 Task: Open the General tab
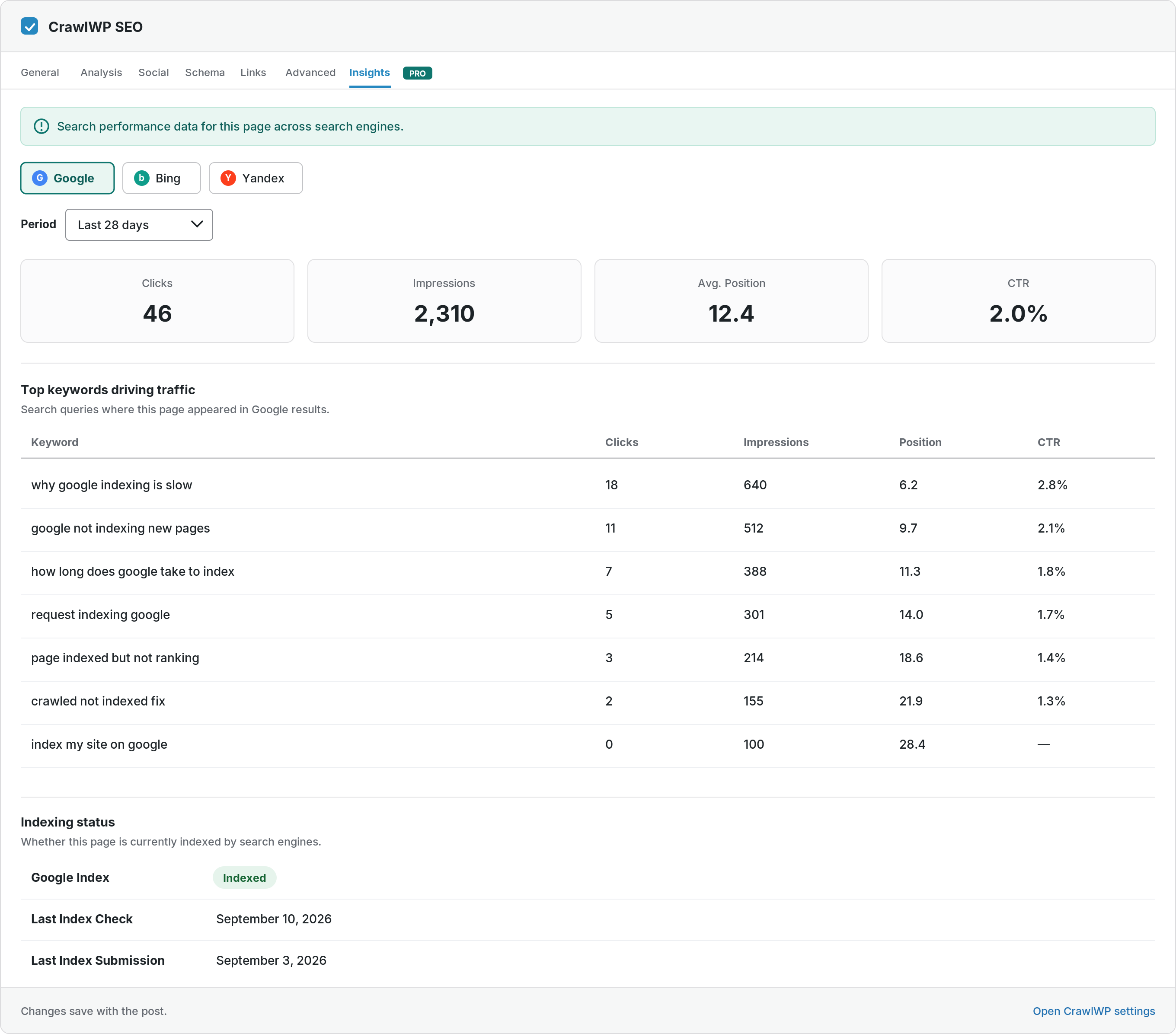pos(40,73)
